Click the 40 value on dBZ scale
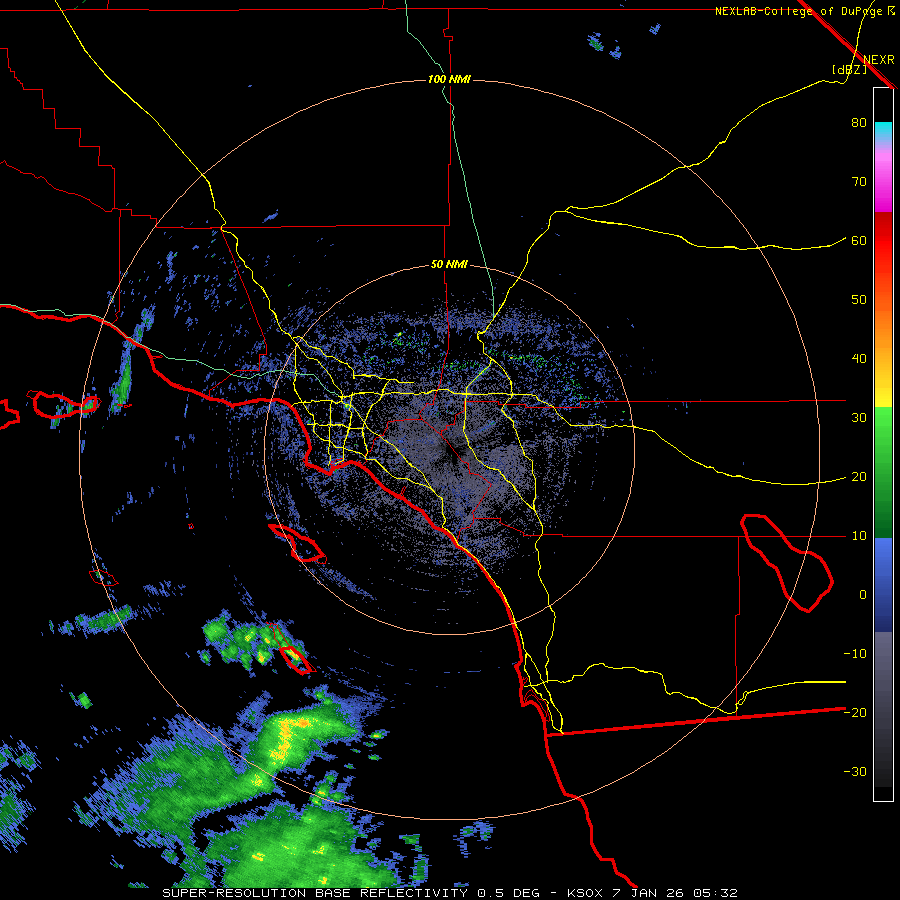 [x=859, y=359]
